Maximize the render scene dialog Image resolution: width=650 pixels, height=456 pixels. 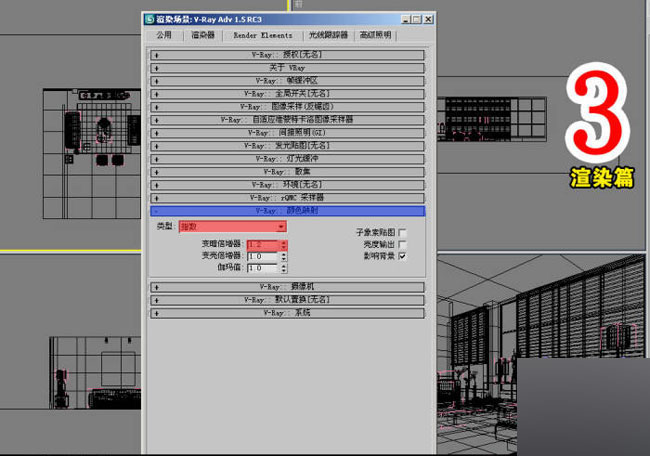coord(416,19)
